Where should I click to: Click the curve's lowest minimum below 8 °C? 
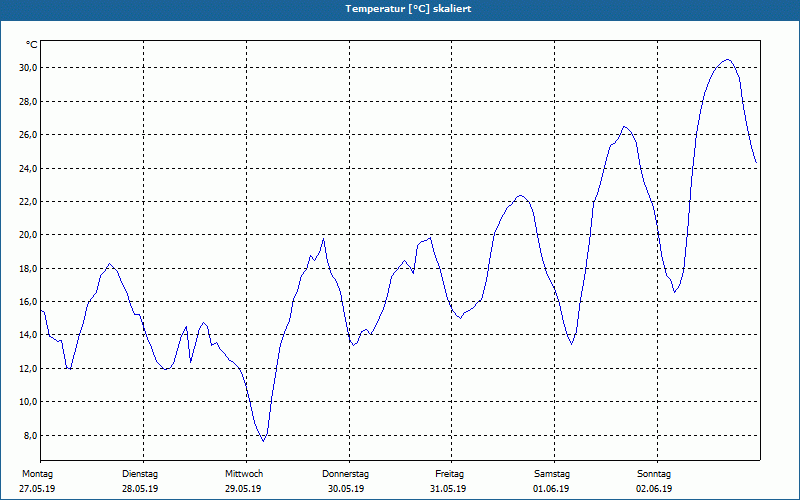263,441
